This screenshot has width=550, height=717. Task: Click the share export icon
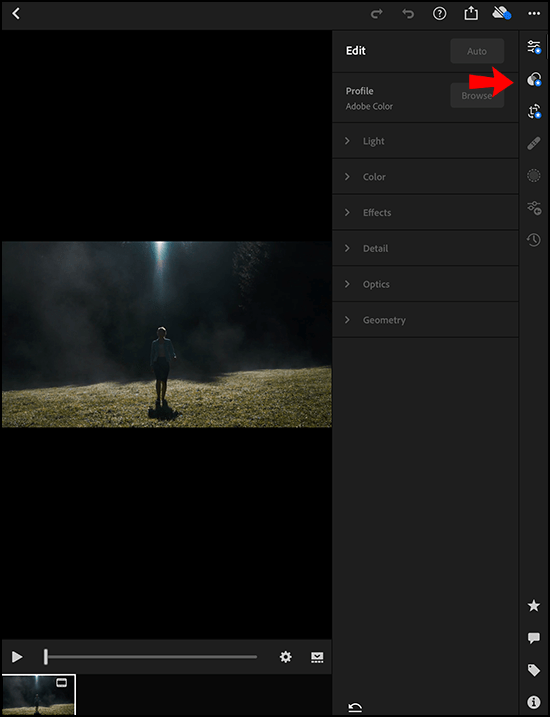point(471,14)
